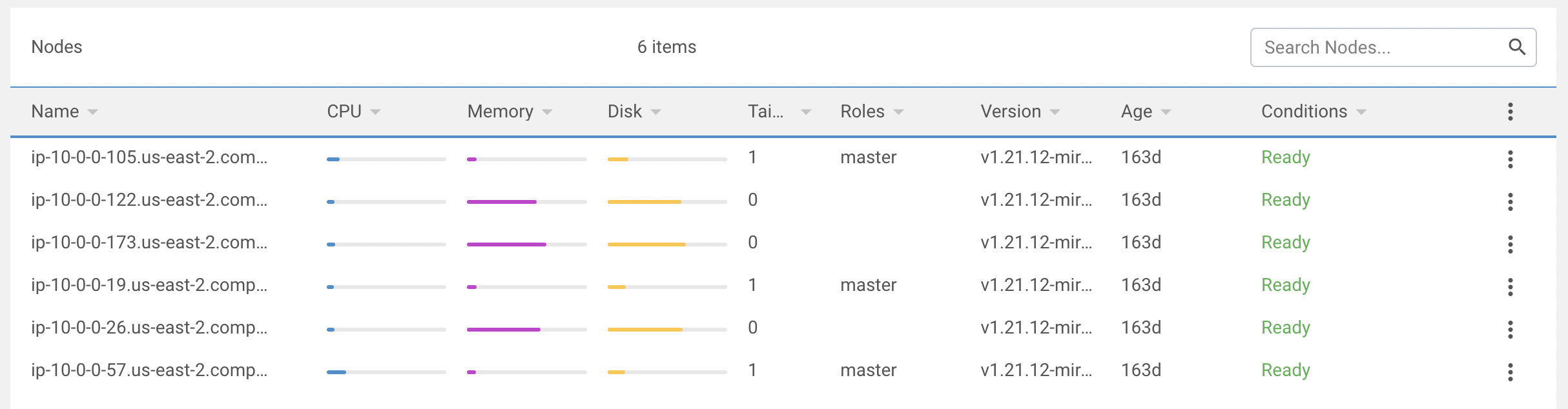The height and width of the screenshot is (409, 1568).
Task: Open node ip-10-0-0-105.us-east-2 details
Action: [149, 157]
